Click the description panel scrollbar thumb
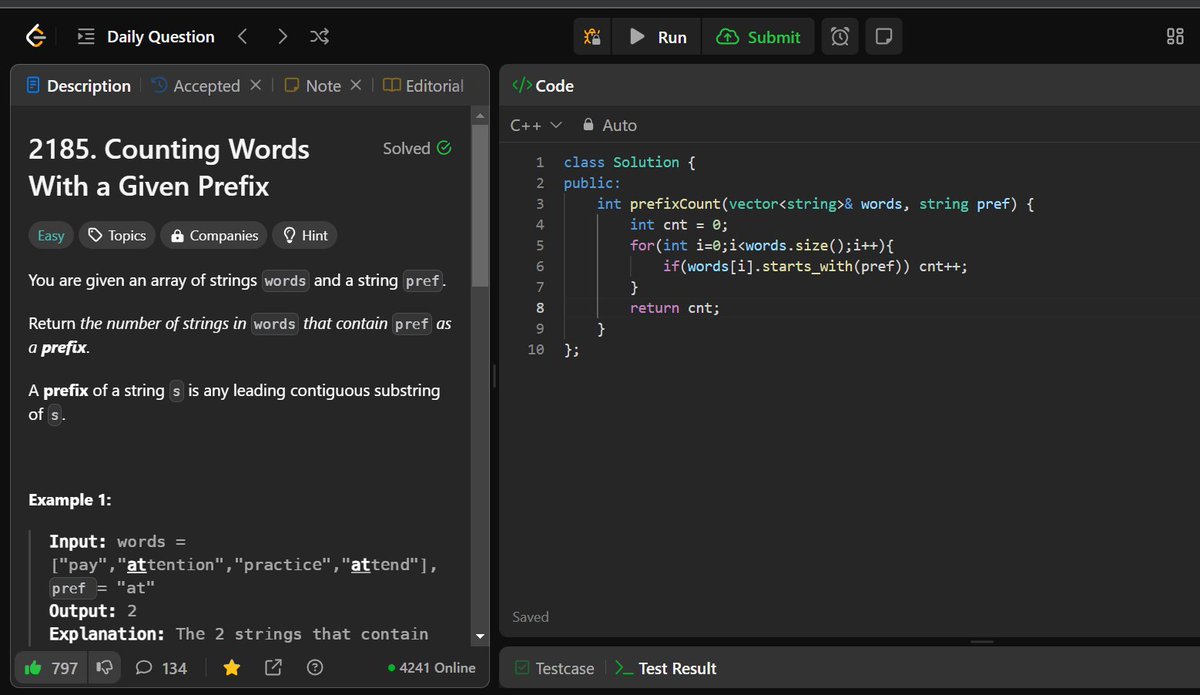This screenshot has height=695, width=1200. point(480,207)
